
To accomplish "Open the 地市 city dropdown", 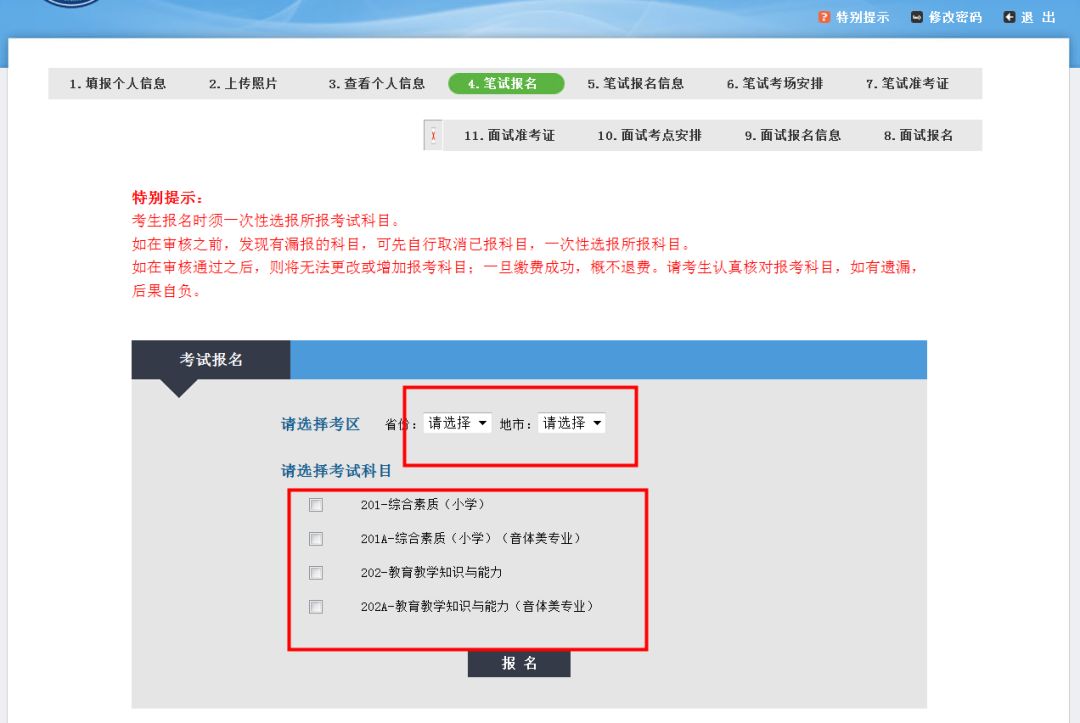I will point(572,422).
